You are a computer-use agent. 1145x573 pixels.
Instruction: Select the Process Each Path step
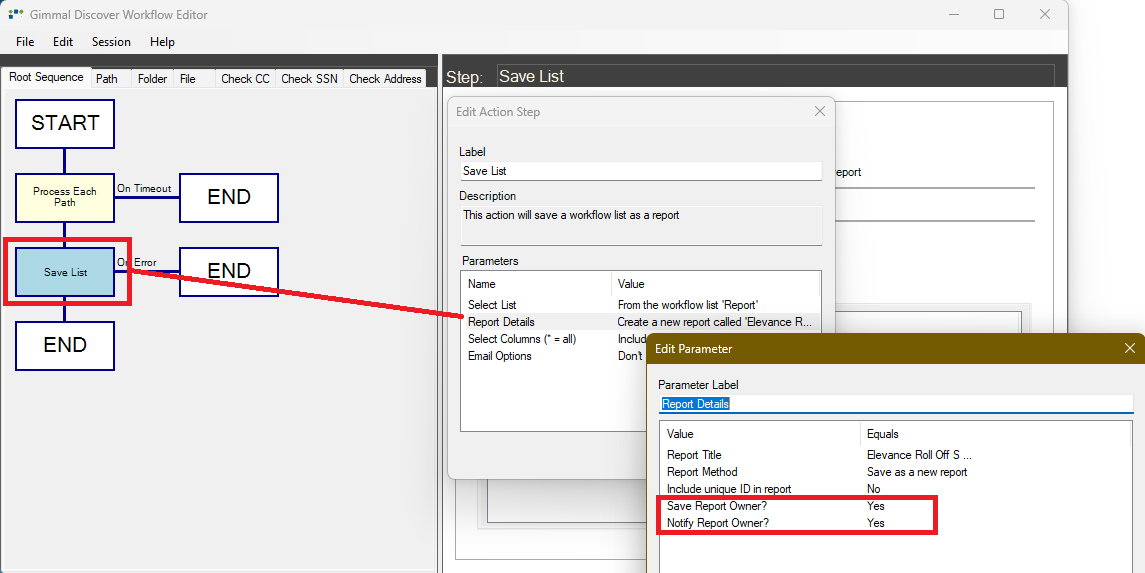(x=65, y=197)
